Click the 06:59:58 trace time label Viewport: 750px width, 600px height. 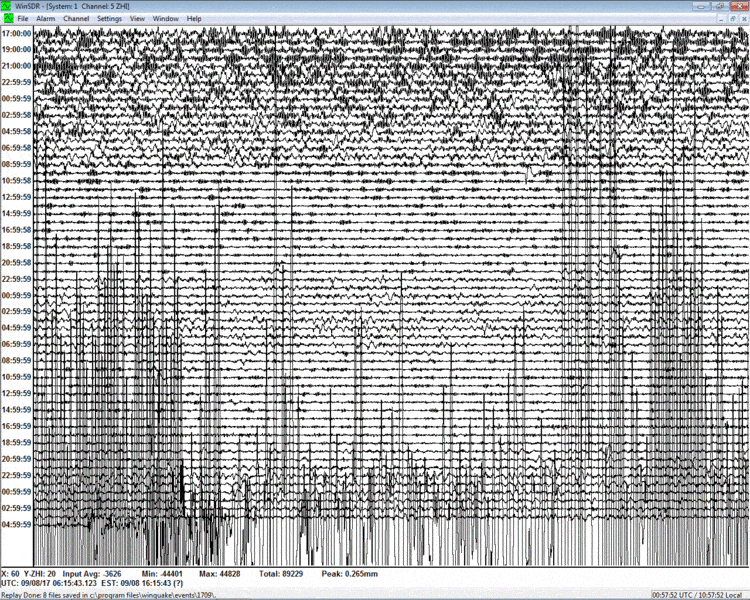point(17,148)
